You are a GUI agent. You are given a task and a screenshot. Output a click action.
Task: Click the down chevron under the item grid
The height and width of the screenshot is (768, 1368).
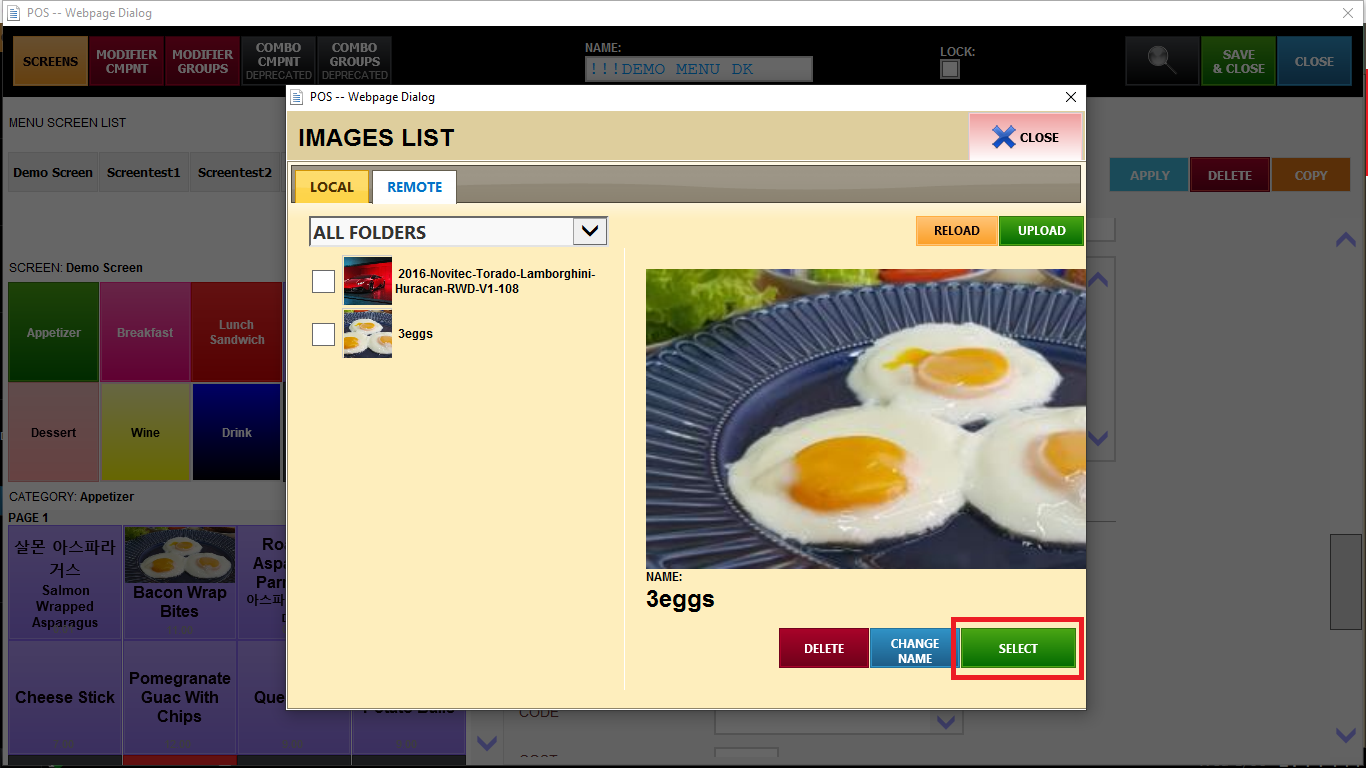[486, 743]
